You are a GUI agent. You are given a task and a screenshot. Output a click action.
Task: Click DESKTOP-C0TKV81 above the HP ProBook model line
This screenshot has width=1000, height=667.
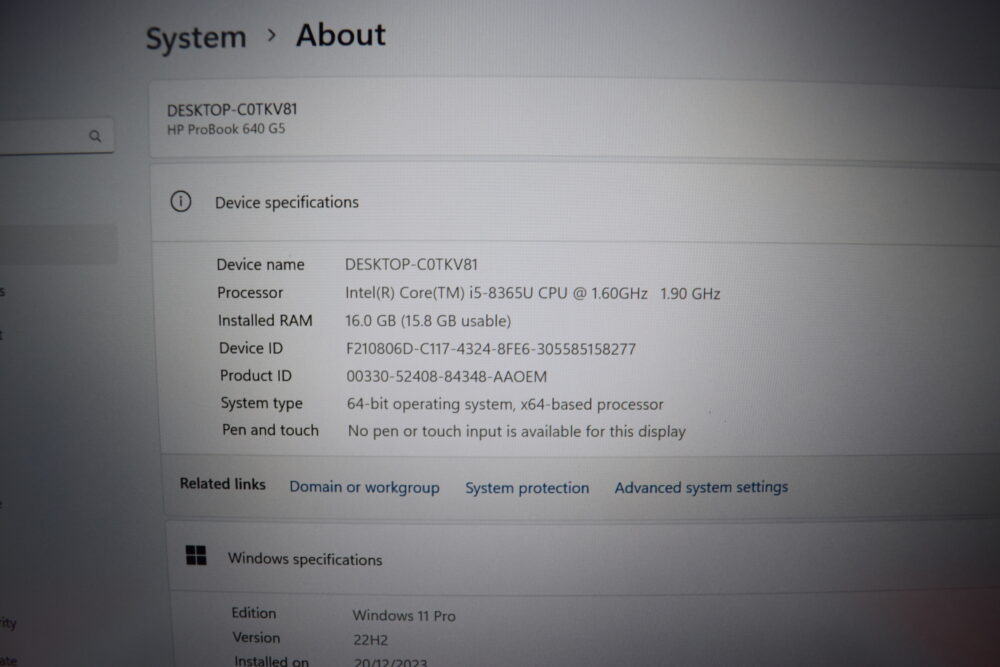pos(232,110)
